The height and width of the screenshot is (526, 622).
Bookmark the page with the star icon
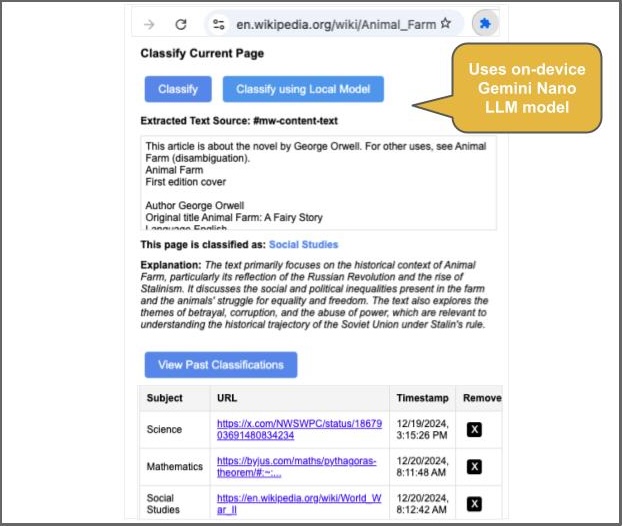click(x=446, y=23)
